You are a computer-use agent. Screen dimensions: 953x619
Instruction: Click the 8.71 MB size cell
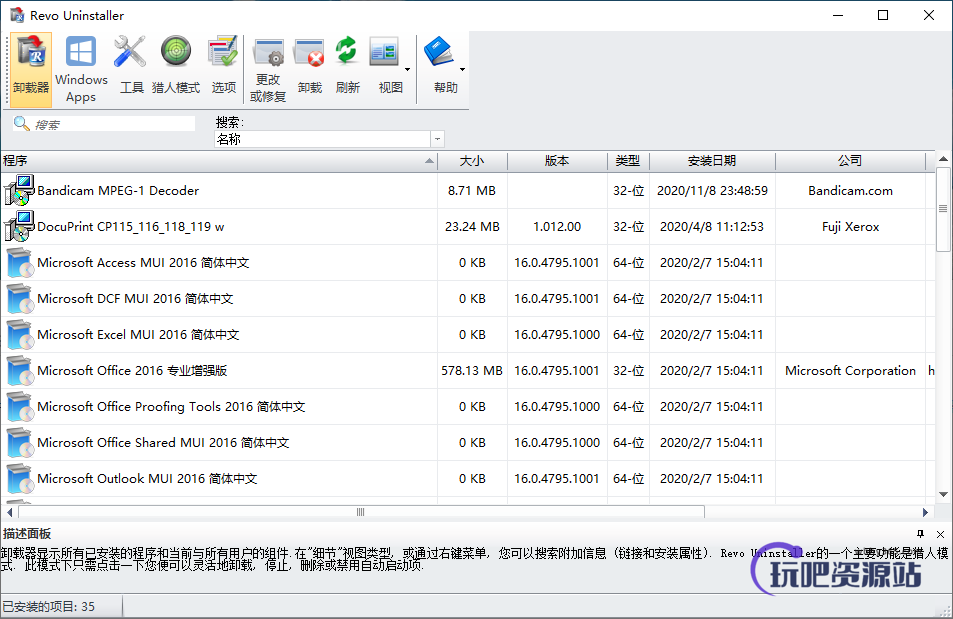[x=472, y=190]
